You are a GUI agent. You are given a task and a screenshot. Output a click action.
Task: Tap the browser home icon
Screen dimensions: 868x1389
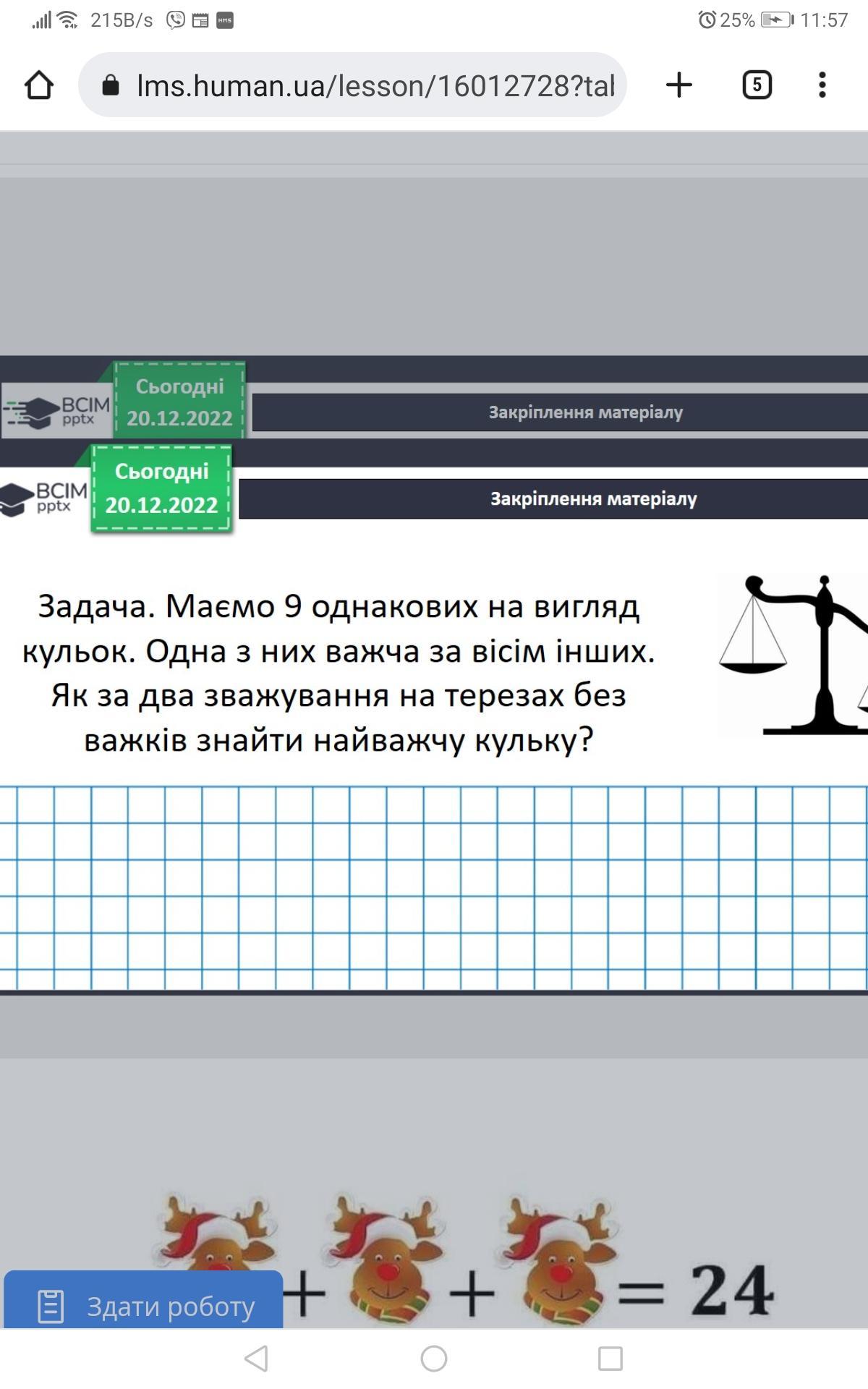39,85
